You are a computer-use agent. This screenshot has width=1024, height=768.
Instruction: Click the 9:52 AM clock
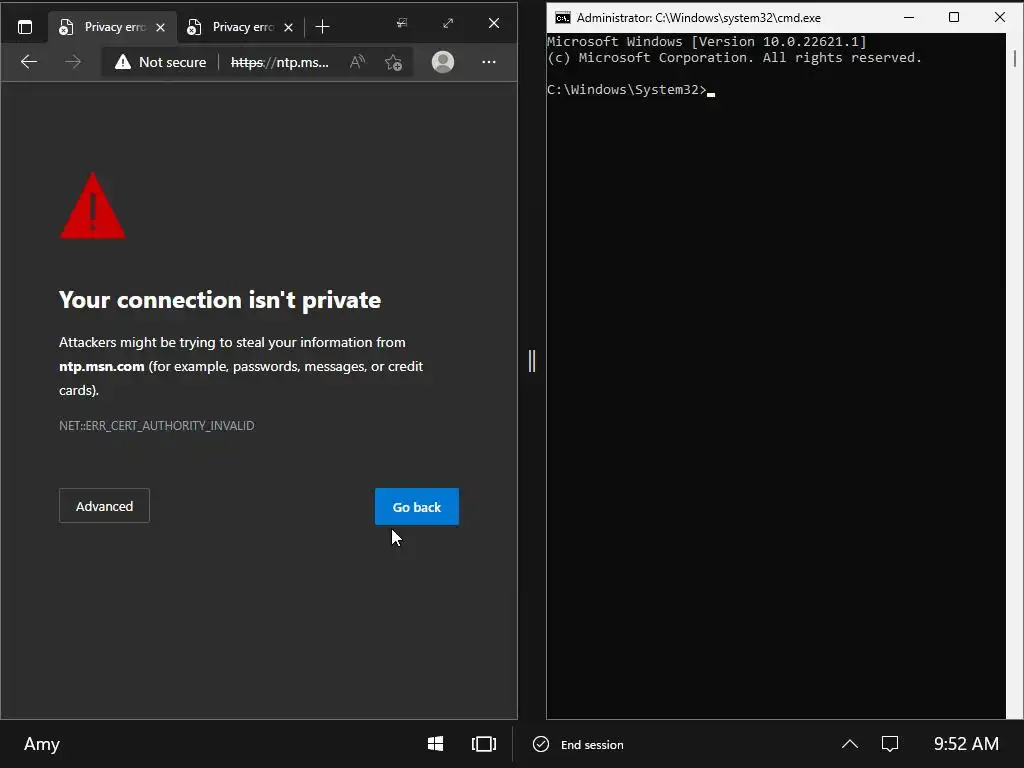[966, 744]
